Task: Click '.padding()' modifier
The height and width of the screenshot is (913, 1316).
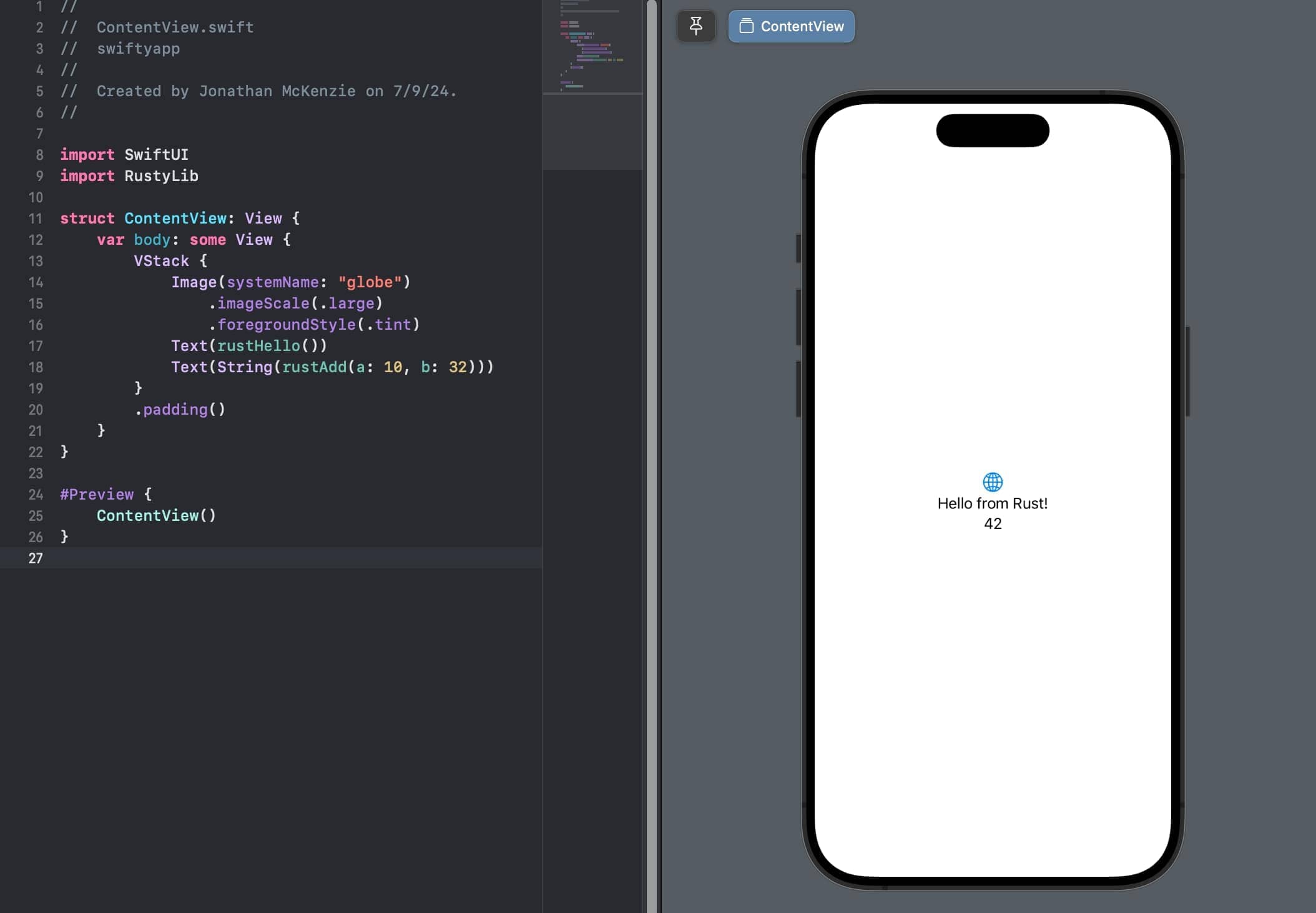Action: point(180,410)
